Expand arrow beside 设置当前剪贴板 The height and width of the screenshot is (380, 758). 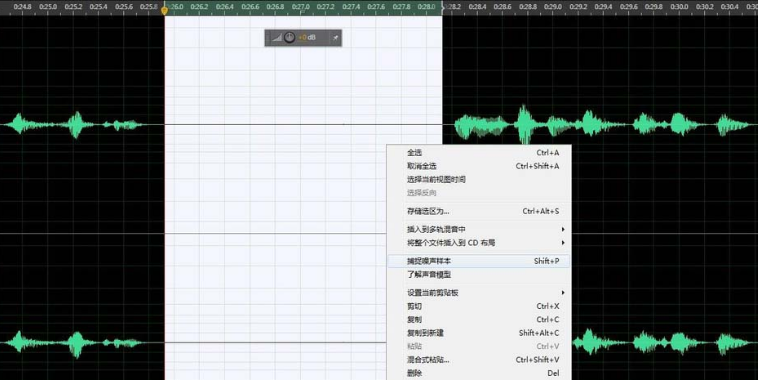pyautogui.click(x=563, y=292)
